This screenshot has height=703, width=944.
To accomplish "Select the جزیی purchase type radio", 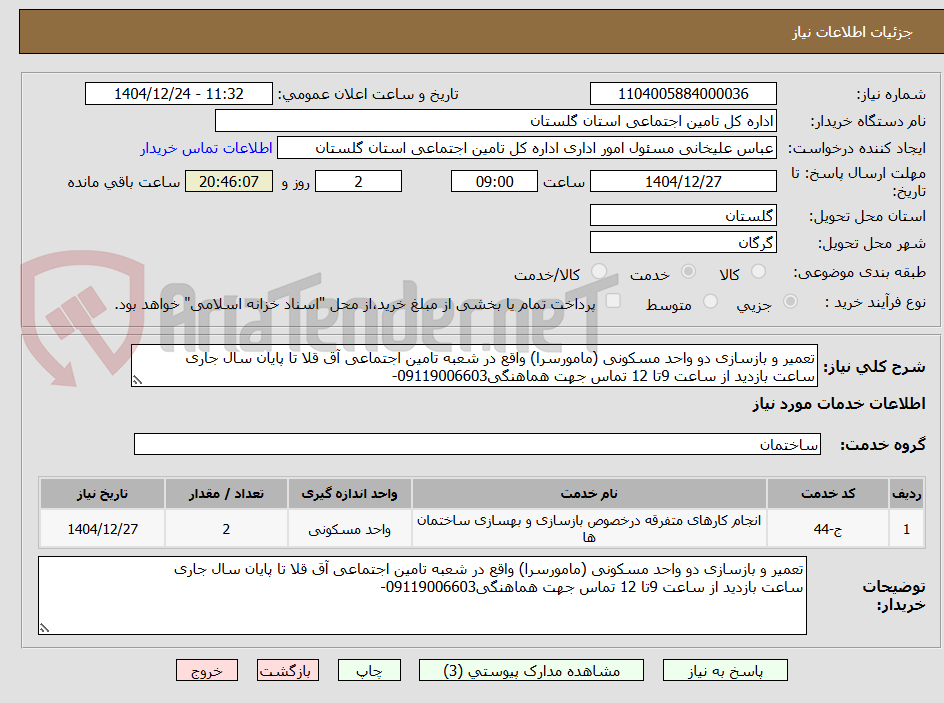I will coord(790,302).
